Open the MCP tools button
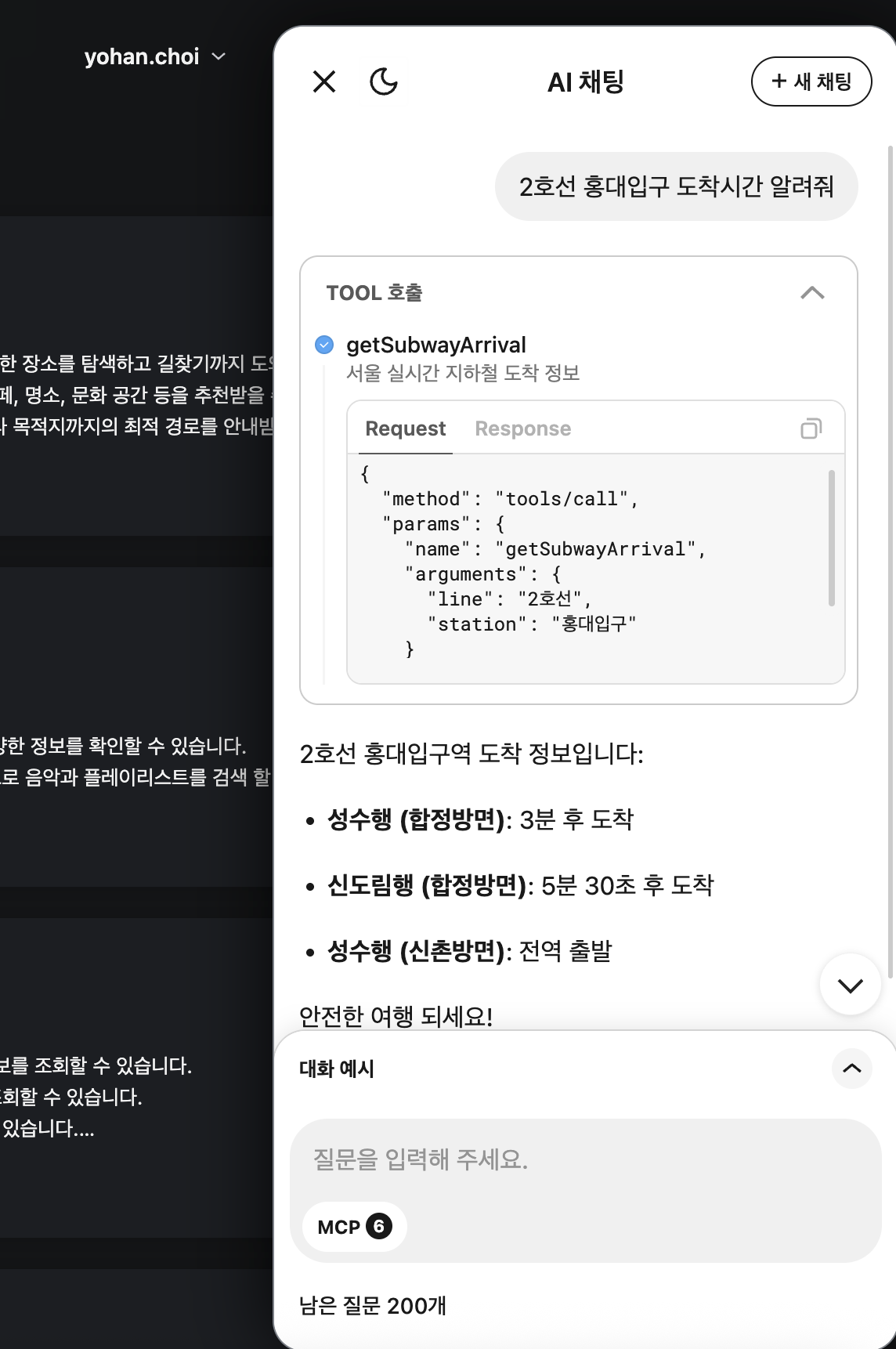The height and width of the screenshot is (1349, 896). pos(354,1227)
